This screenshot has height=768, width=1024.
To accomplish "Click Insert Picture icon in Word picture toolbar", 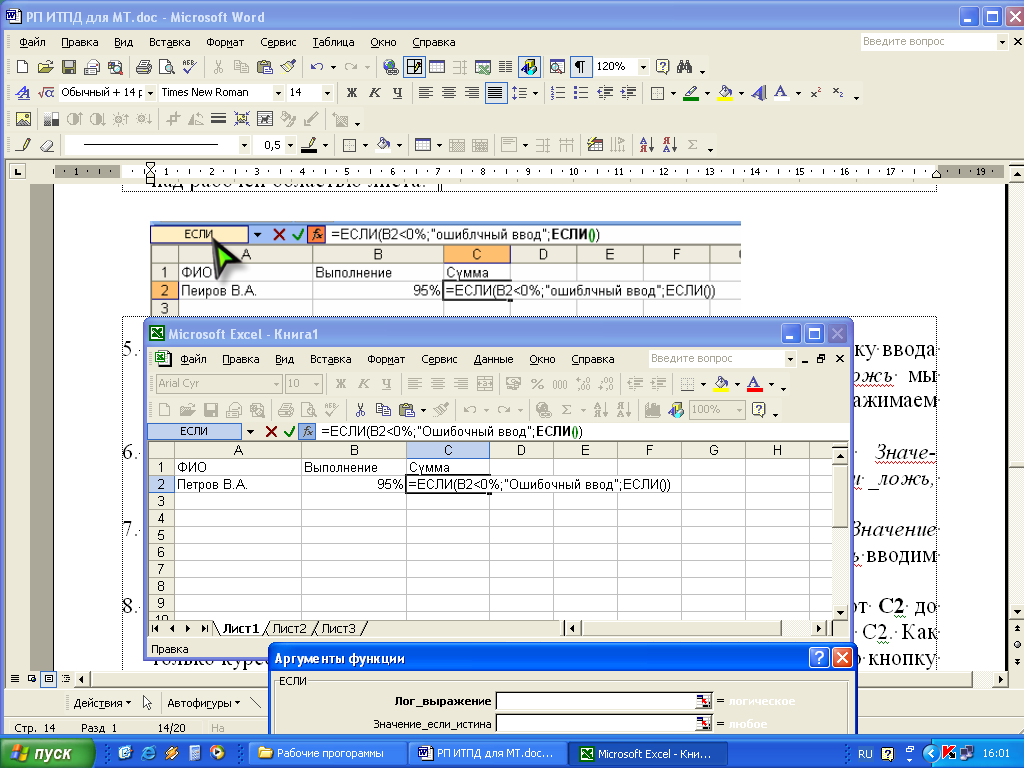I will (24, 119).
